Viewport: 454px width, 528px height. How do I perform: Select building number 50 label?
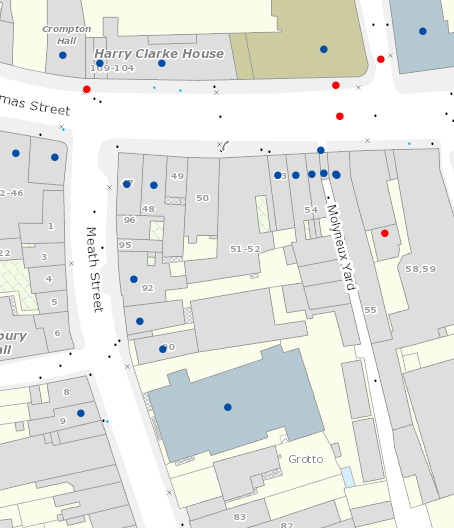point(202,198)
